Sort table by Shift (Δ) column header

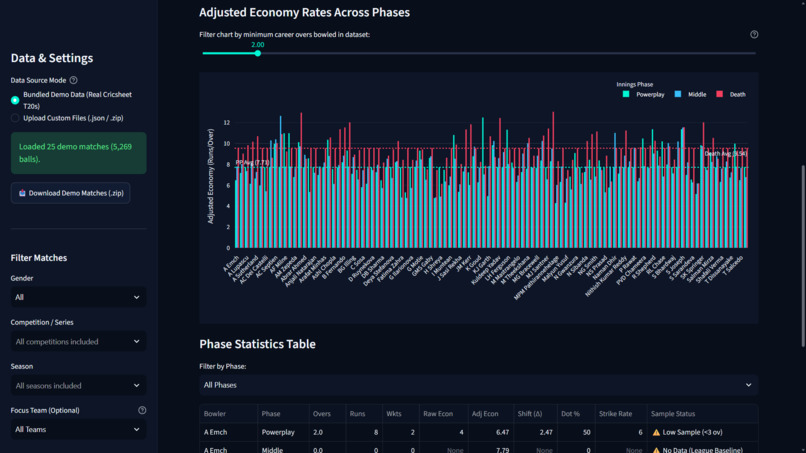535,414
